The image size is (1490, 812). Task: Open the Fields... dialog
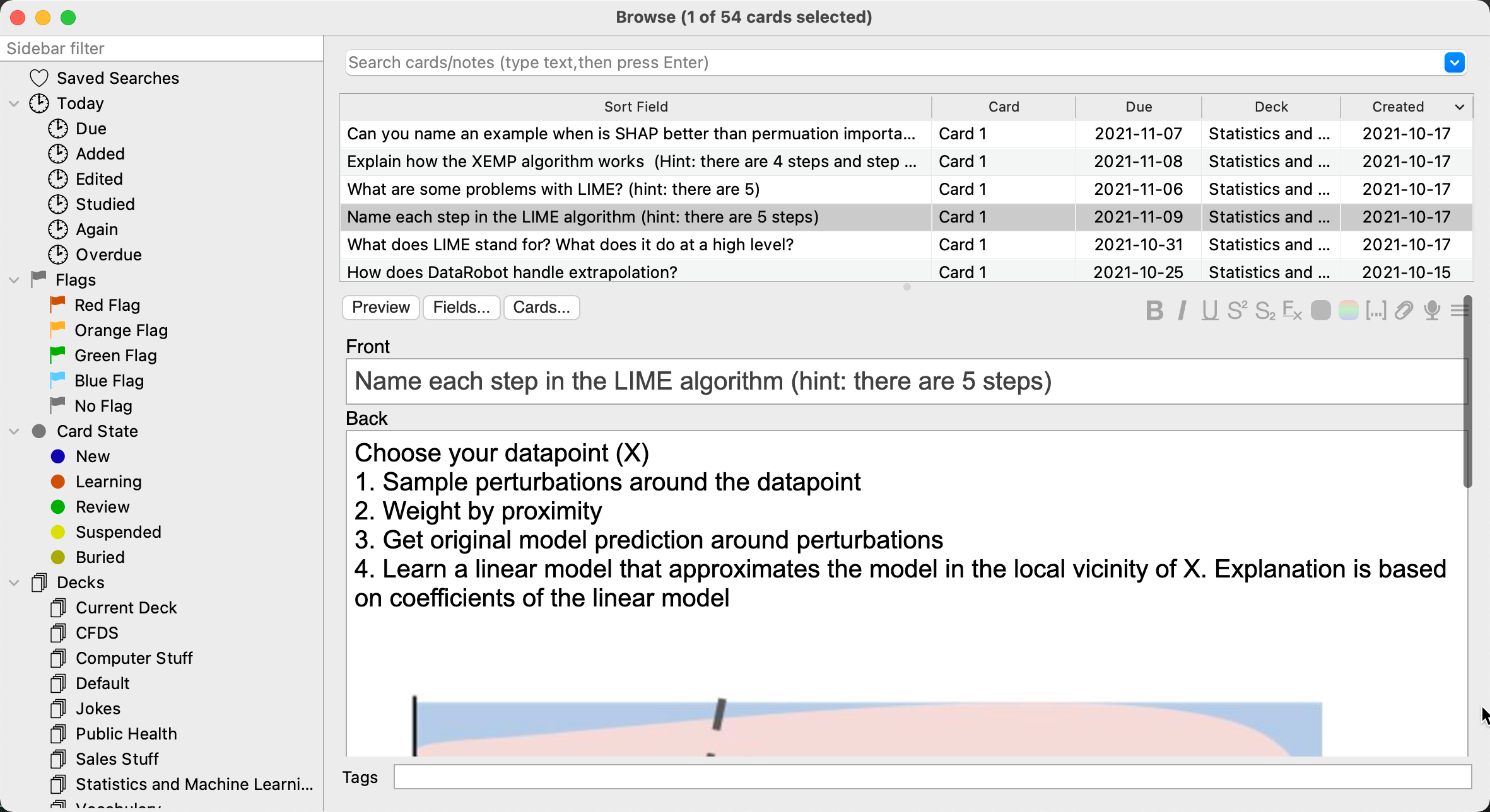coord(461,307)
